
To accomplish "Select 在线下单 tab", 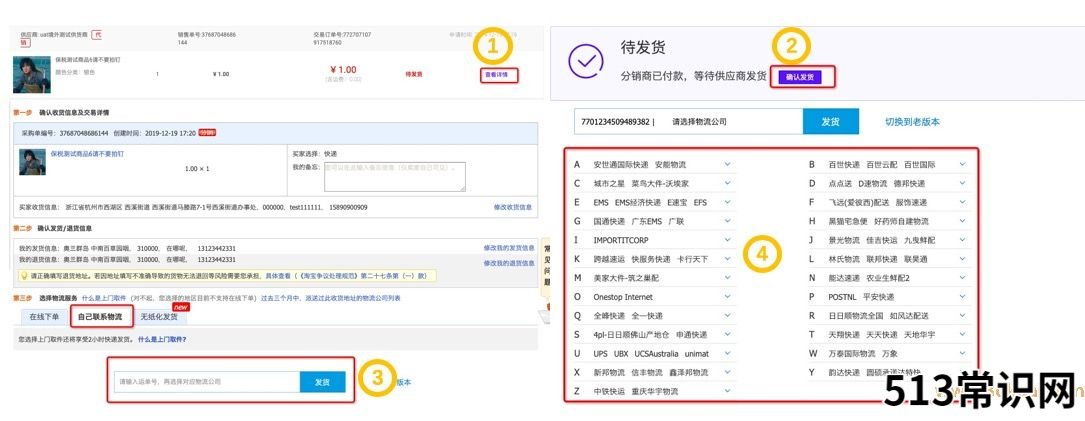I will coord(44,317).
